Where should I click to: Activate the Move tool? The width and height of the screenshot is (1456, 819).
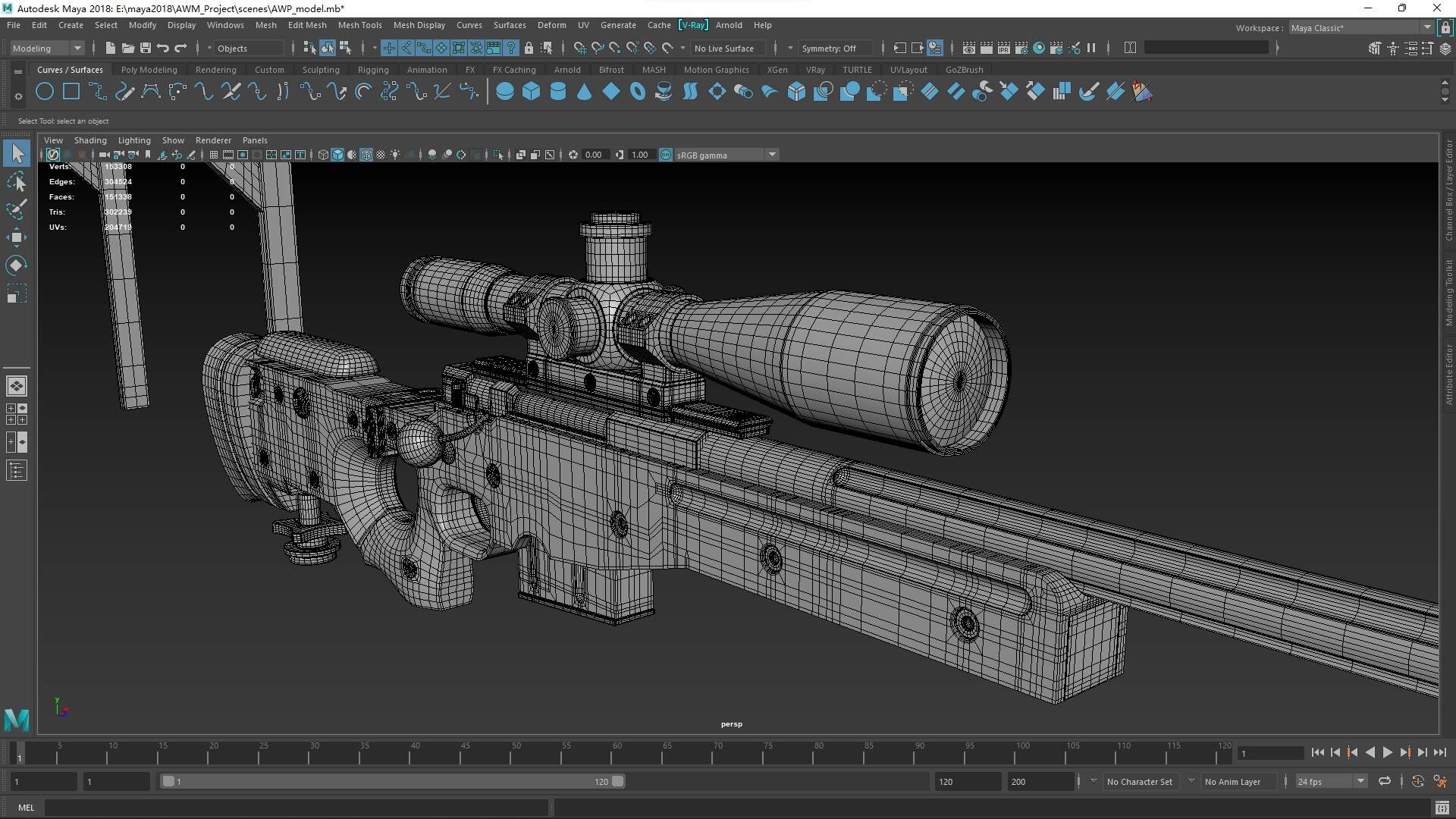coord(17,237)
